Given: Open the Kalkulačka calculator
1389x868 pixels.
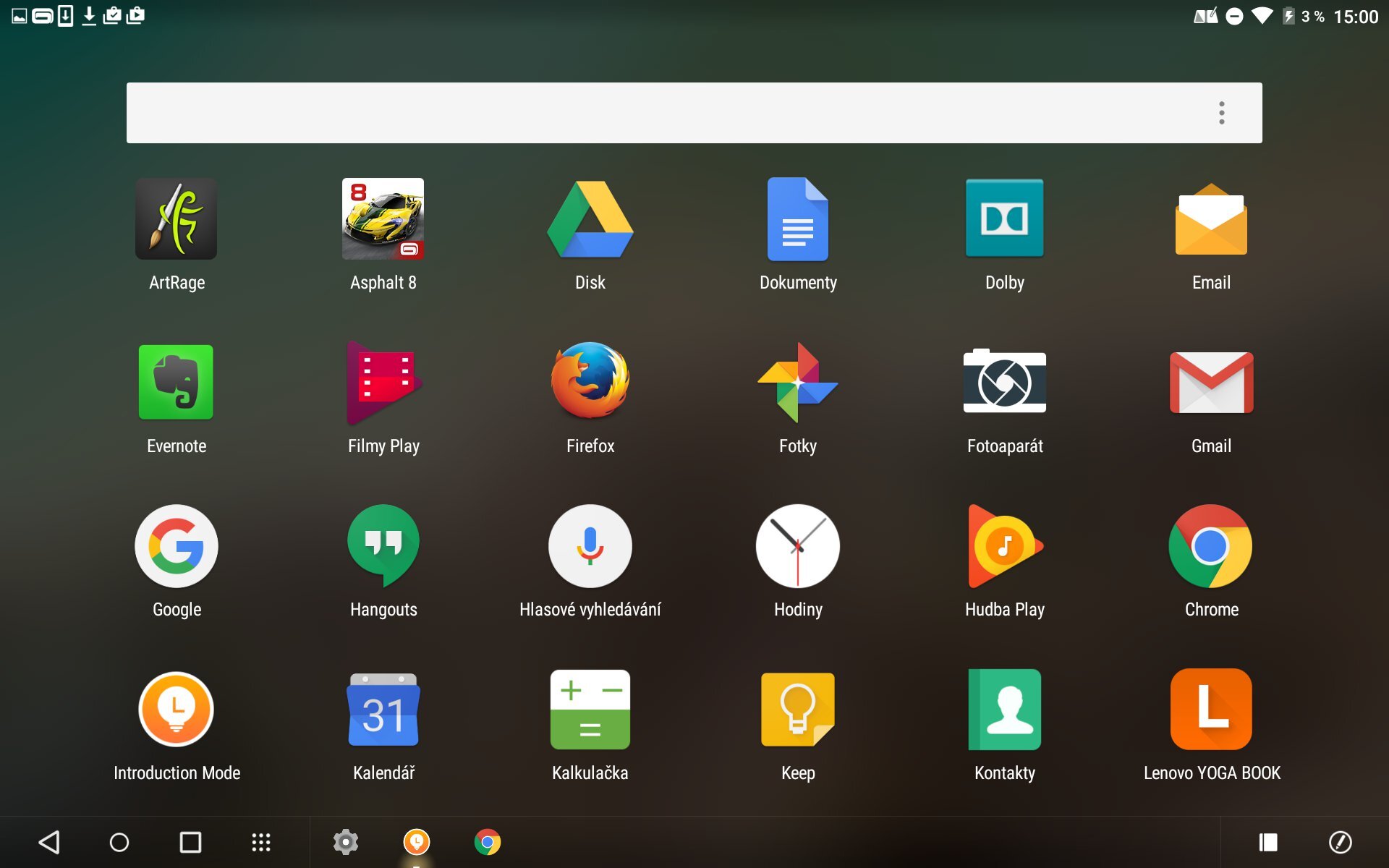Looking at the screenshot, I should click(590, 710).
